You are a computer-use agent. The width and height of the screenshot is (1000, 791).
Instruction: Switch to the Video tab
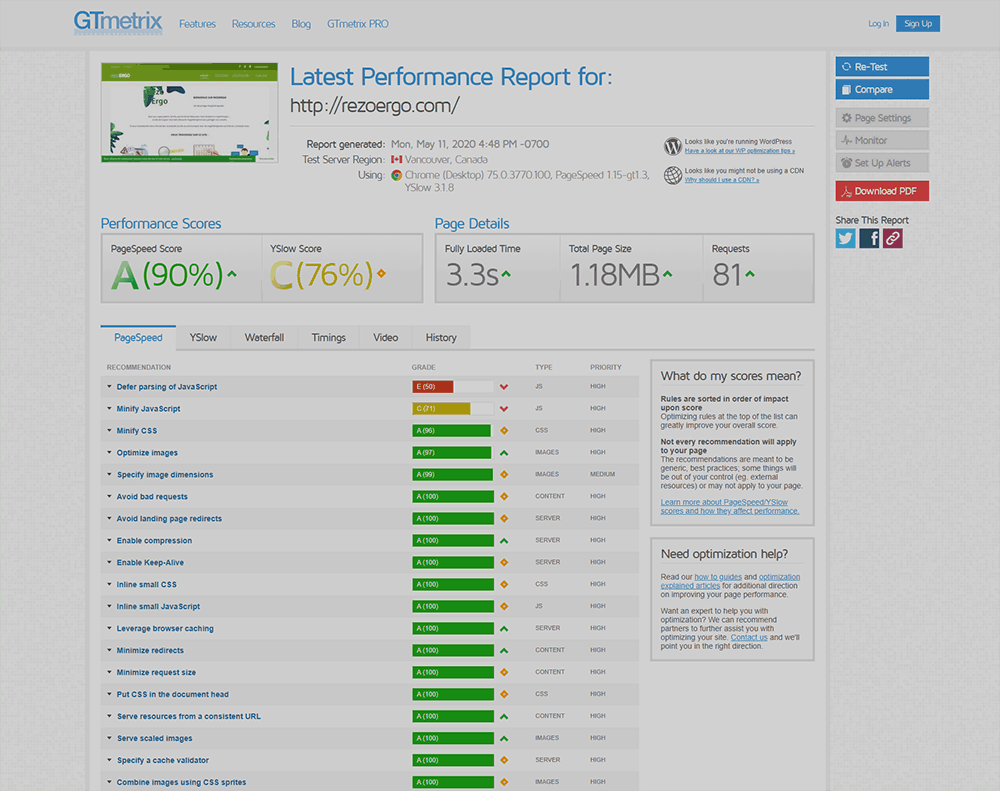click(385, 337)
